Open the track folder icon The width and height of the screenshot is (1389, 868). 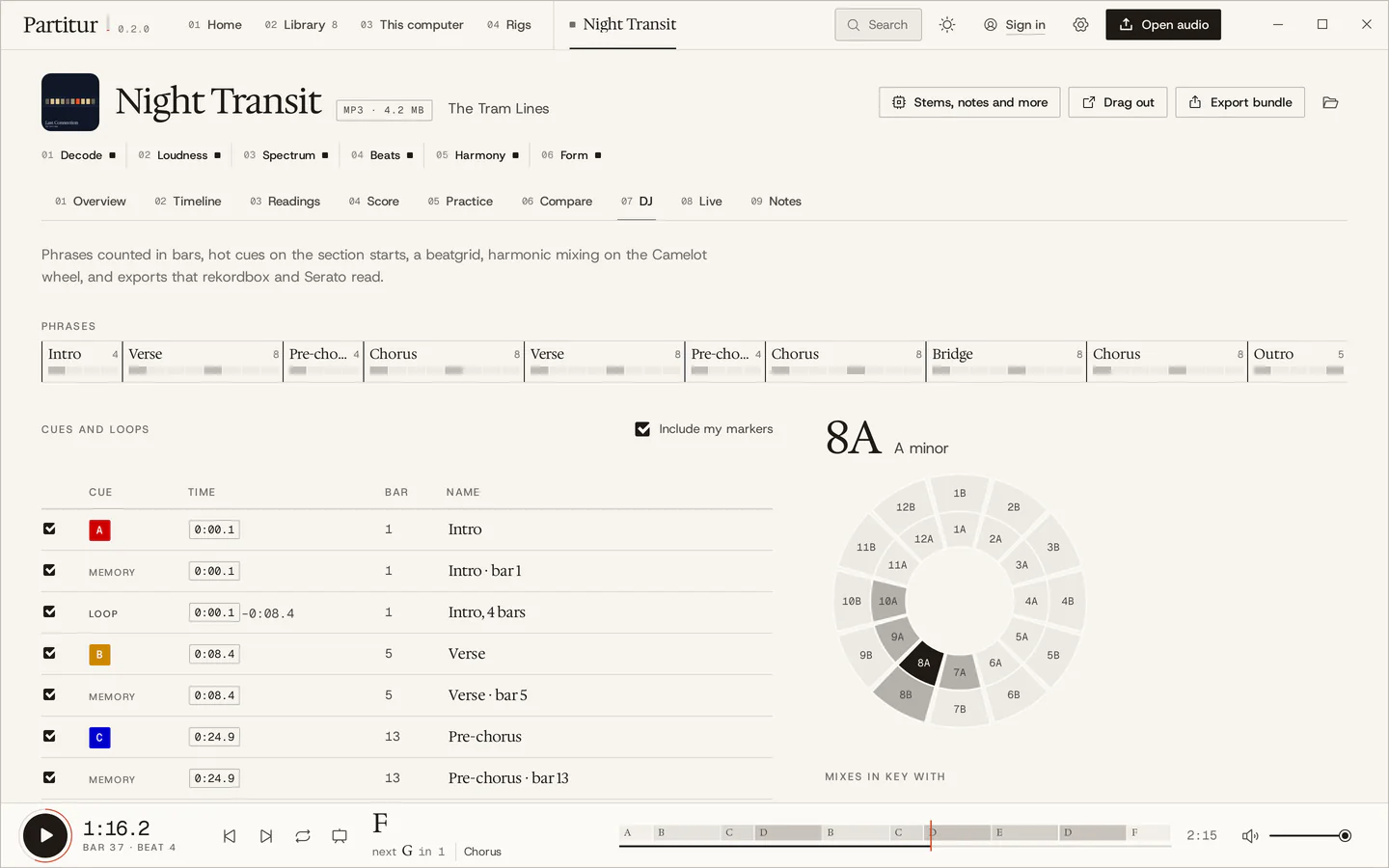tap(1330, 102)
